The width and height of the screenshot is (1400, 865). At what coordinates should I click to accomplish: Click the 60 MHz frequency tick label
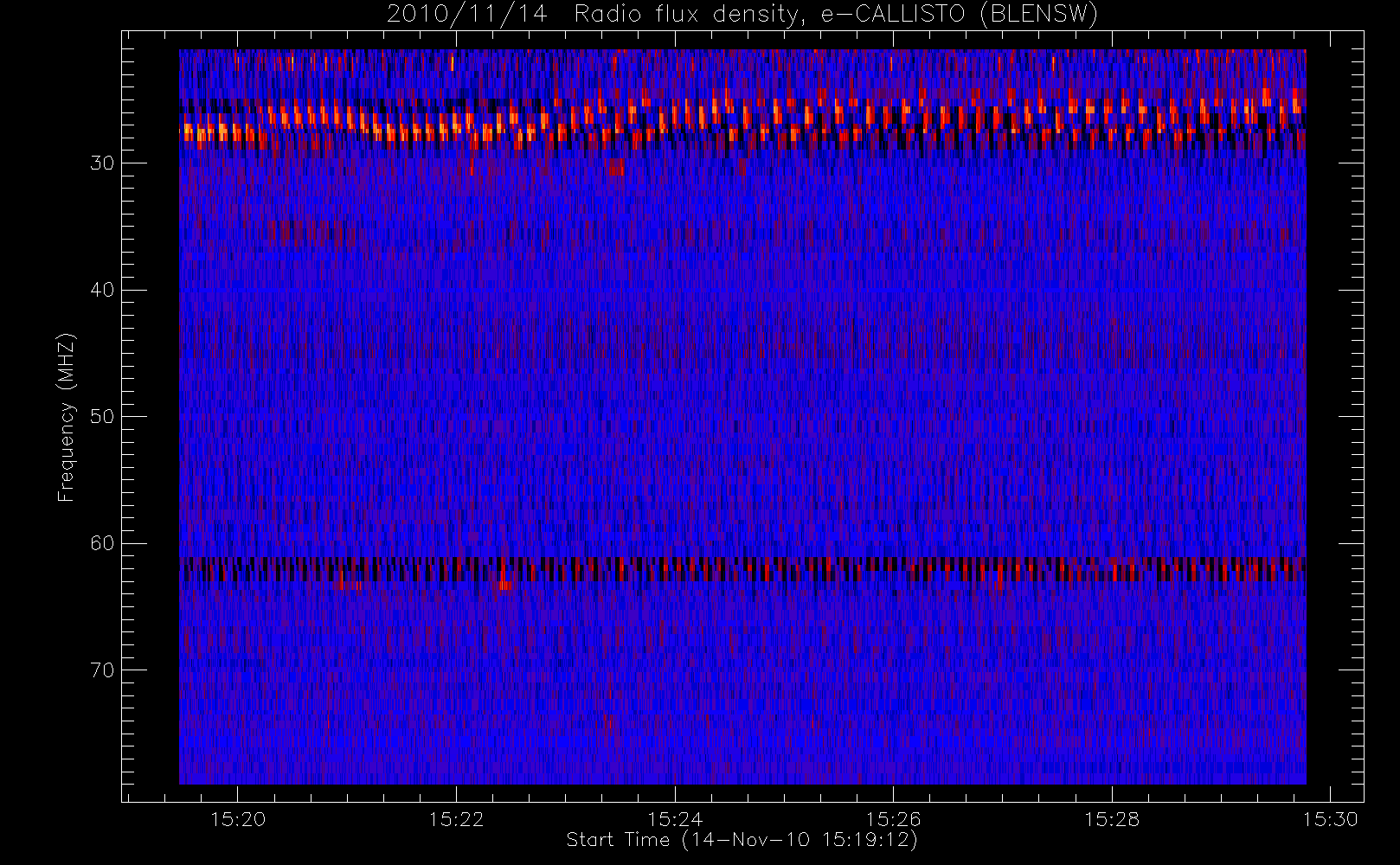pyautogui.click(x=102, y=543)
